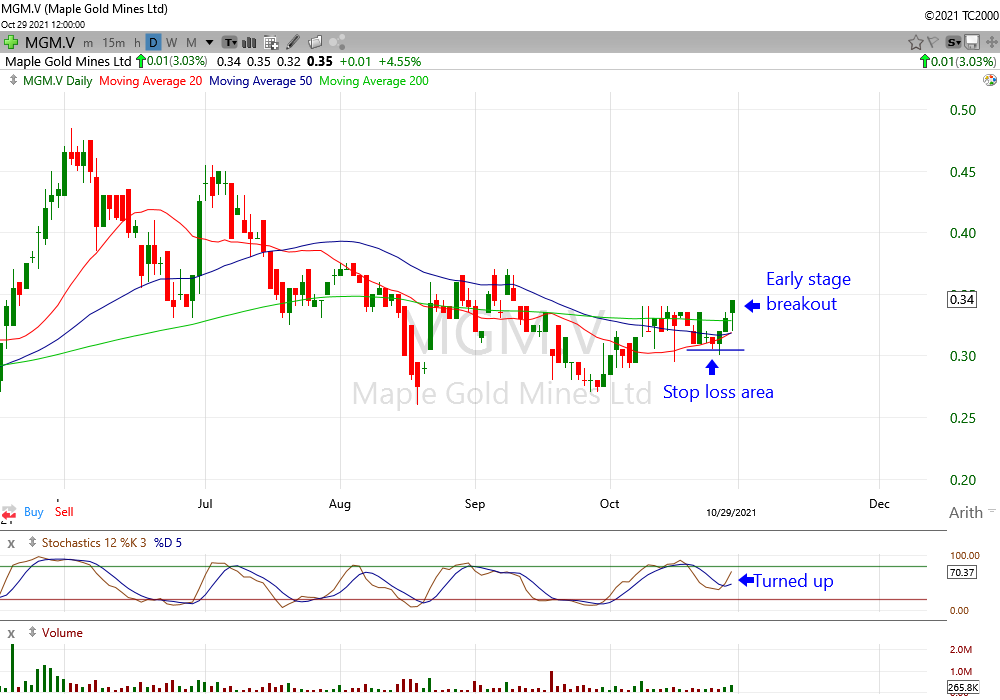1000x700 pixels.
Task: Click the 10/29/2021 date marker
Action: tap(731, 513)
